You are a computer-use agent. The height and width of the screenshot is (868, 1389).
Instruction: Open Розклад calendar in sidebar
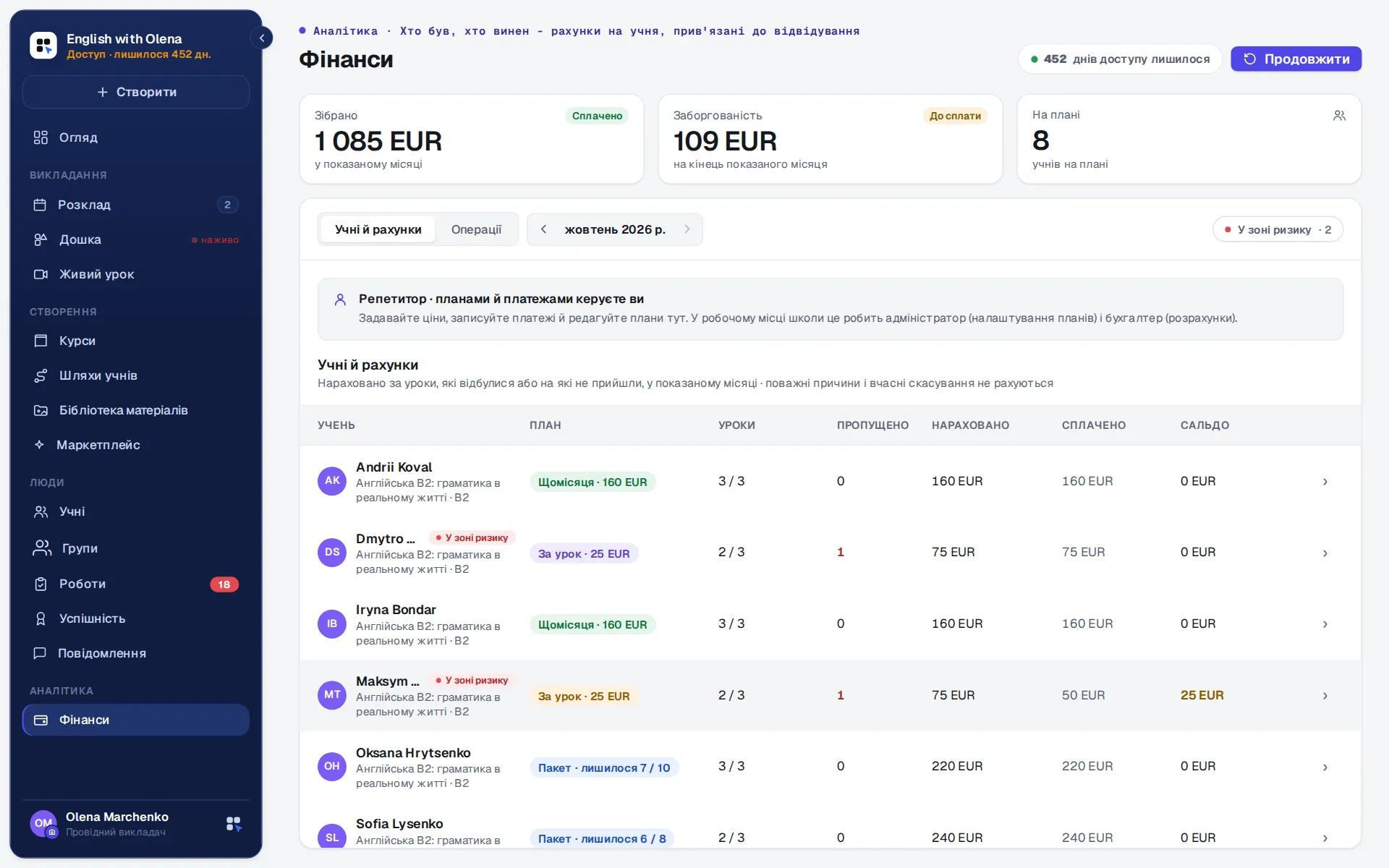136,205
